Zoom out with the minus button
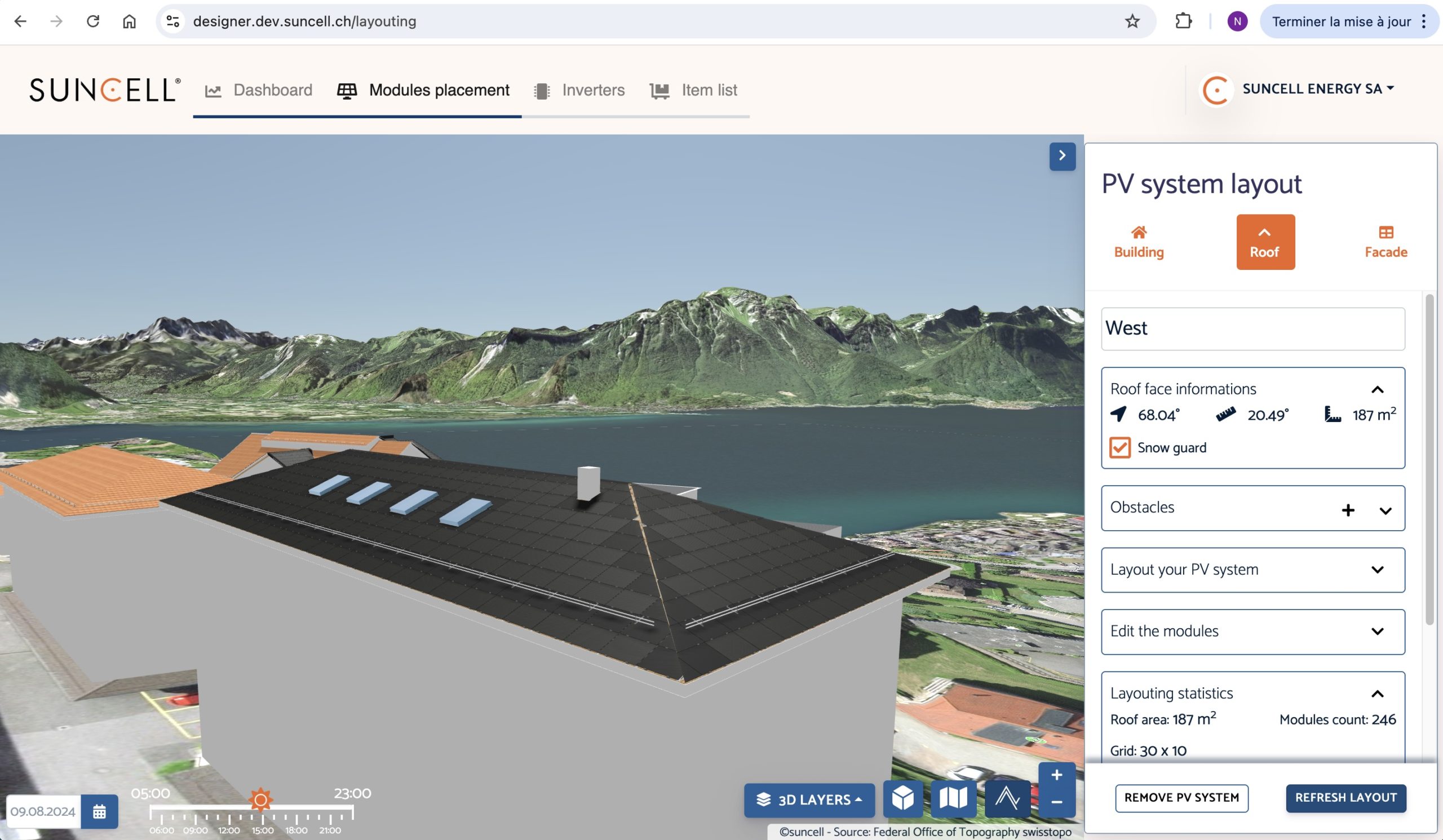Screen dimensions: 1443x840 coord(1056,802)
